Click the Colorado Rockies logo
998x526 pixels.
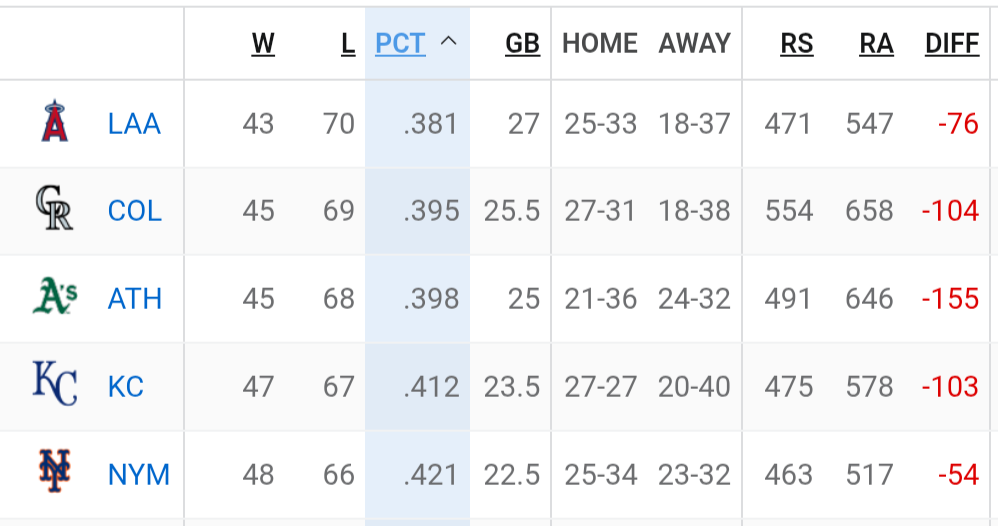click(55, 208)
